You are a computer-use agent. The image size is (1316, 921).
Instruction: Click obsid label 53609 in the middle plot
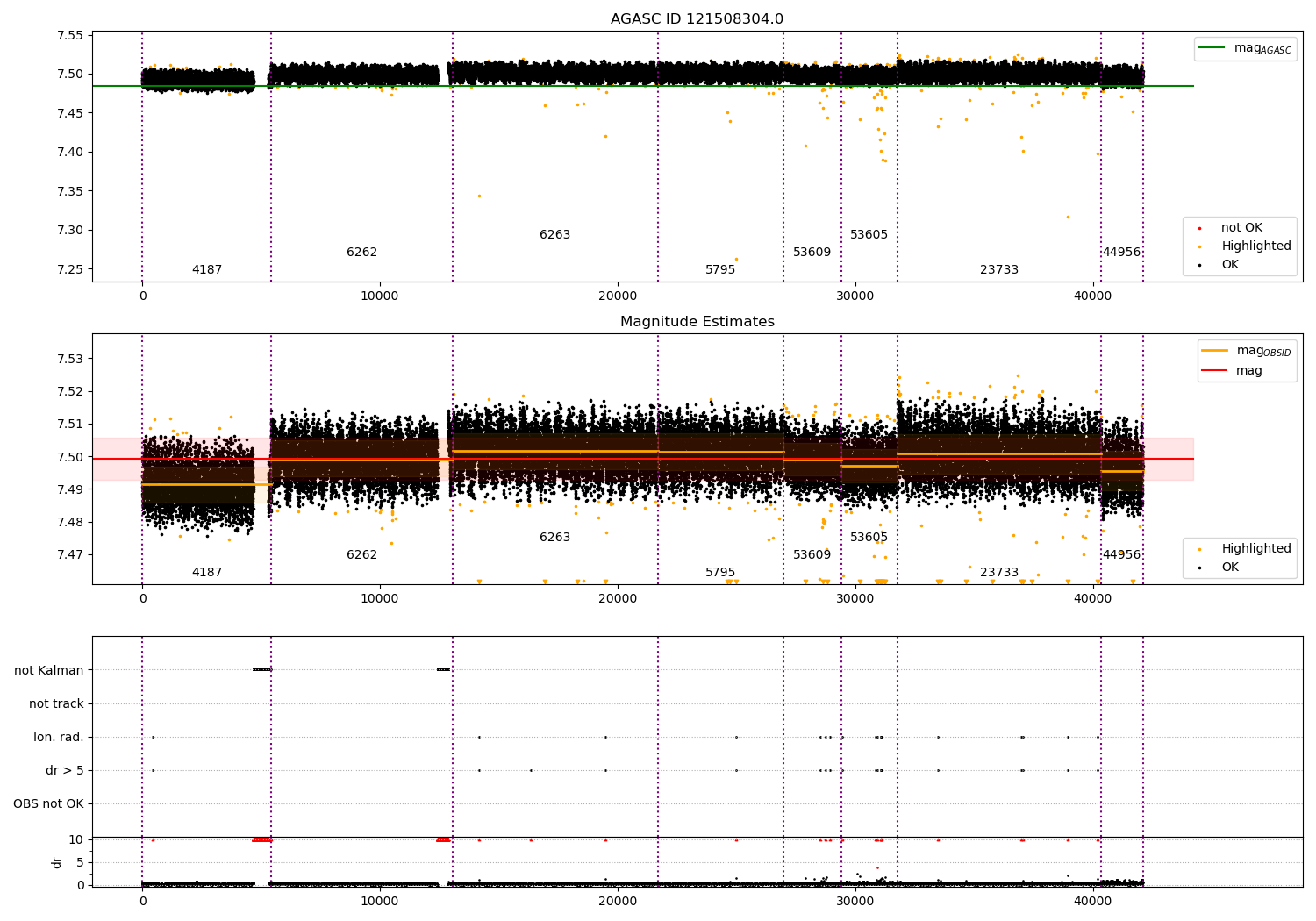812,555
